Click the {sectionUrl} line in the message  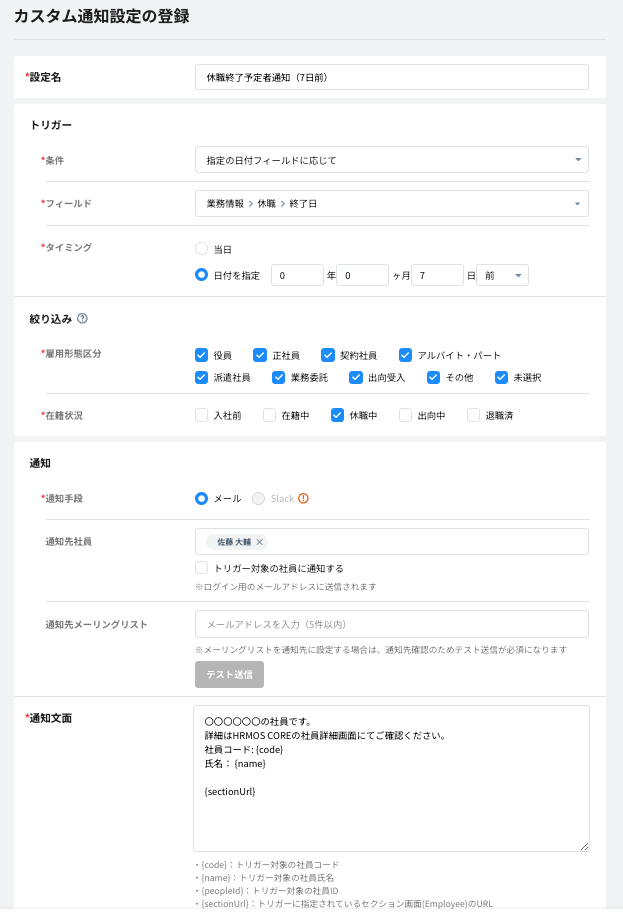click(230, 792)
